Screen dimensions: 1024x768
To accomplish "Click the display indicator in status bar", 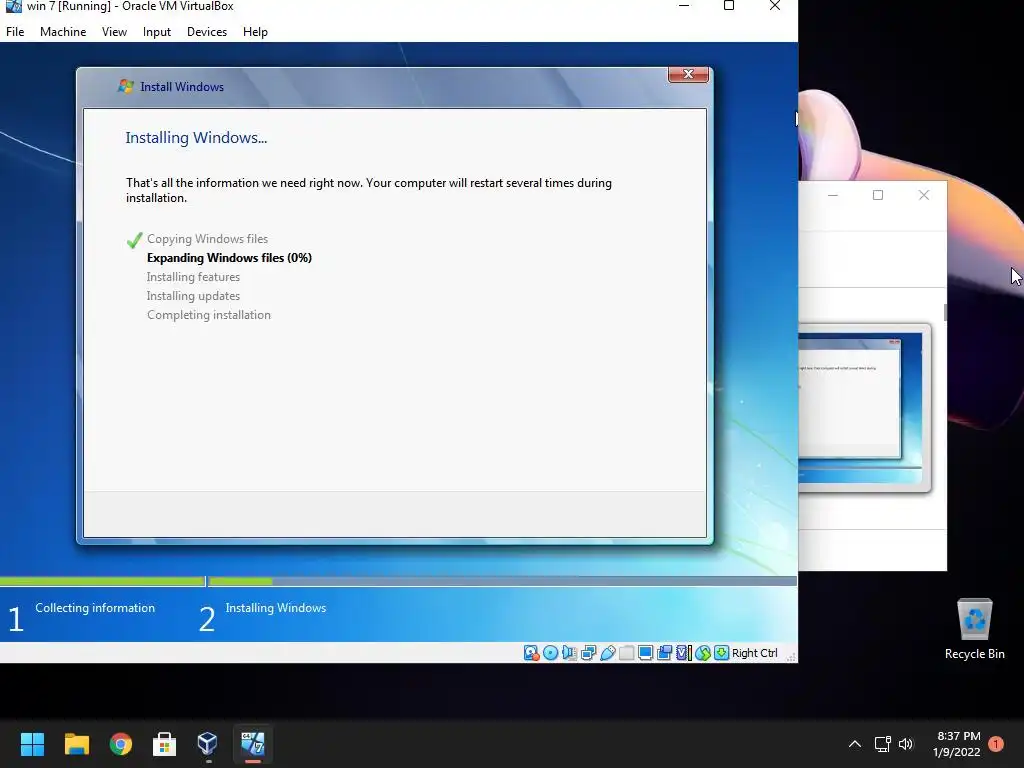I will point(645,653).
